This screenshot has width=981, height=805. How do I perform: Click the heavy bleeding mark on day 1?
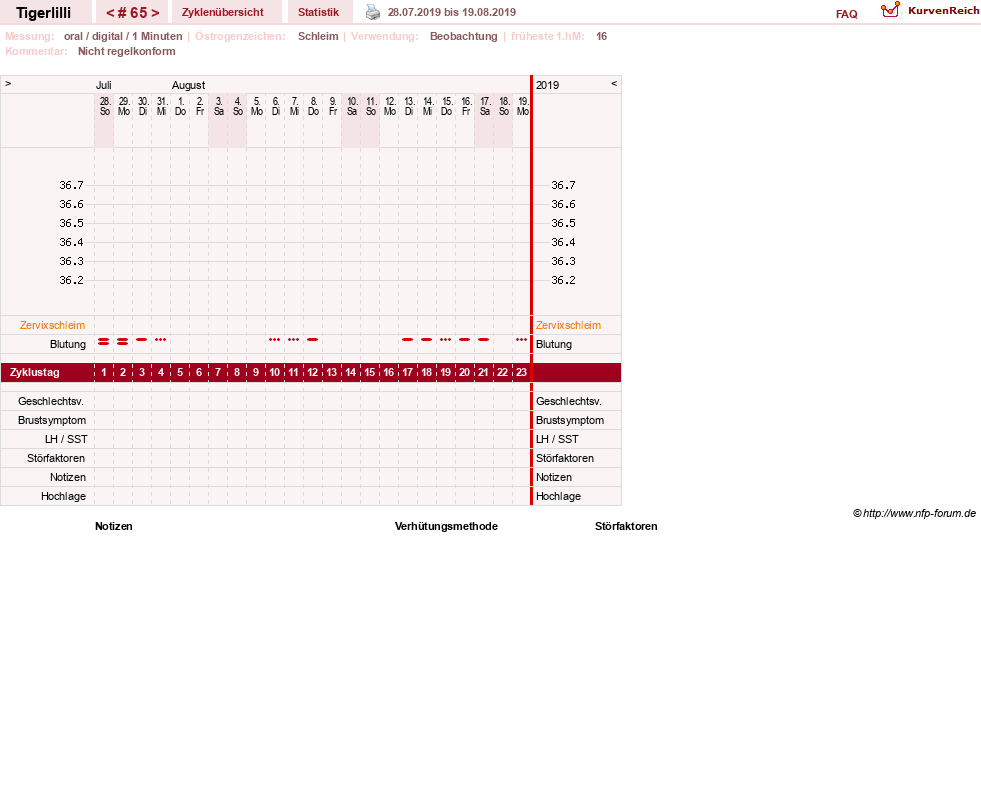click(x=104, y=341)
